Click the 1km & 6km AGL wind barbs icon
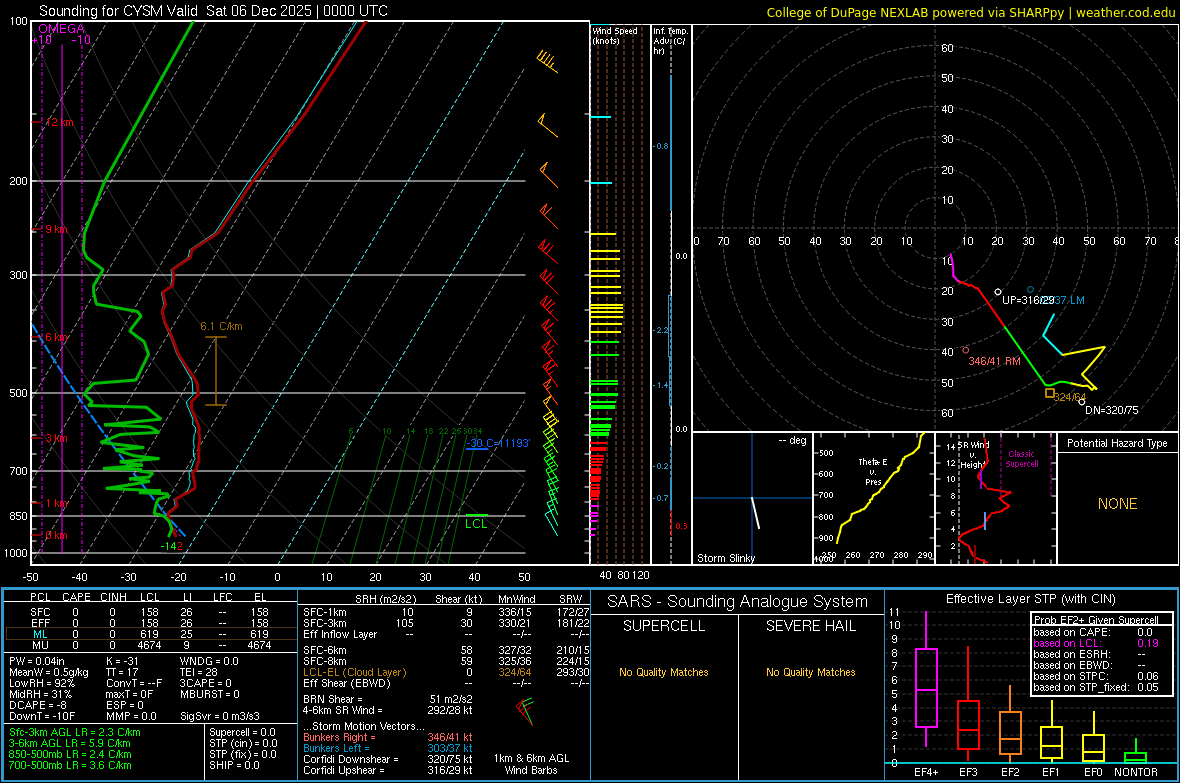This screenshot has height=783, width=1180. coord(525,710)
